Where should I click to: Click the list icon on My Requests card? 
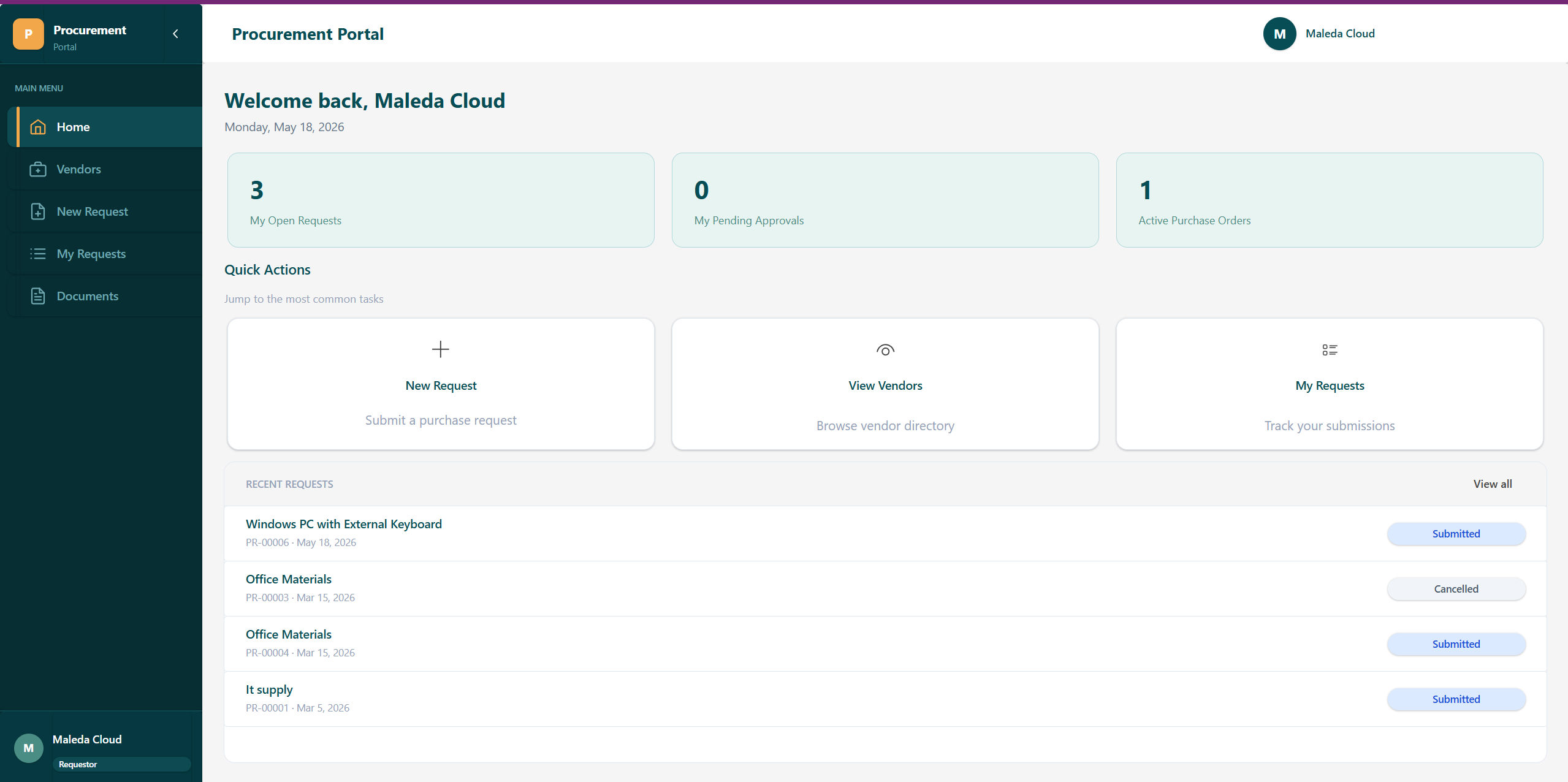(1330, 350)
